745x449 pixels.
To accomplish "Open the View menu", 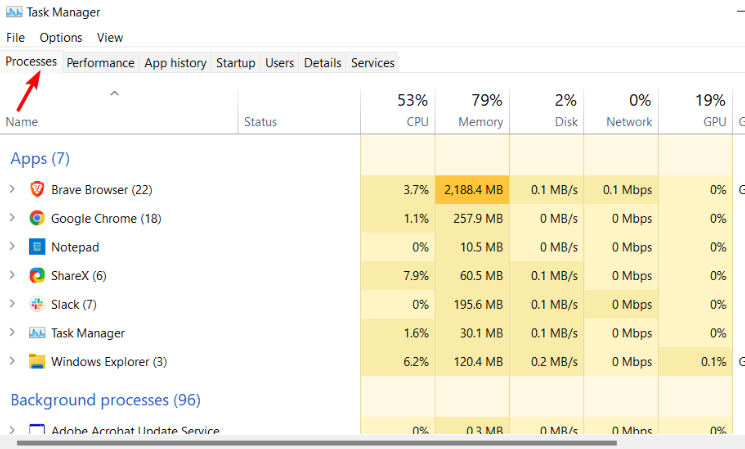I will click(110, 38).
